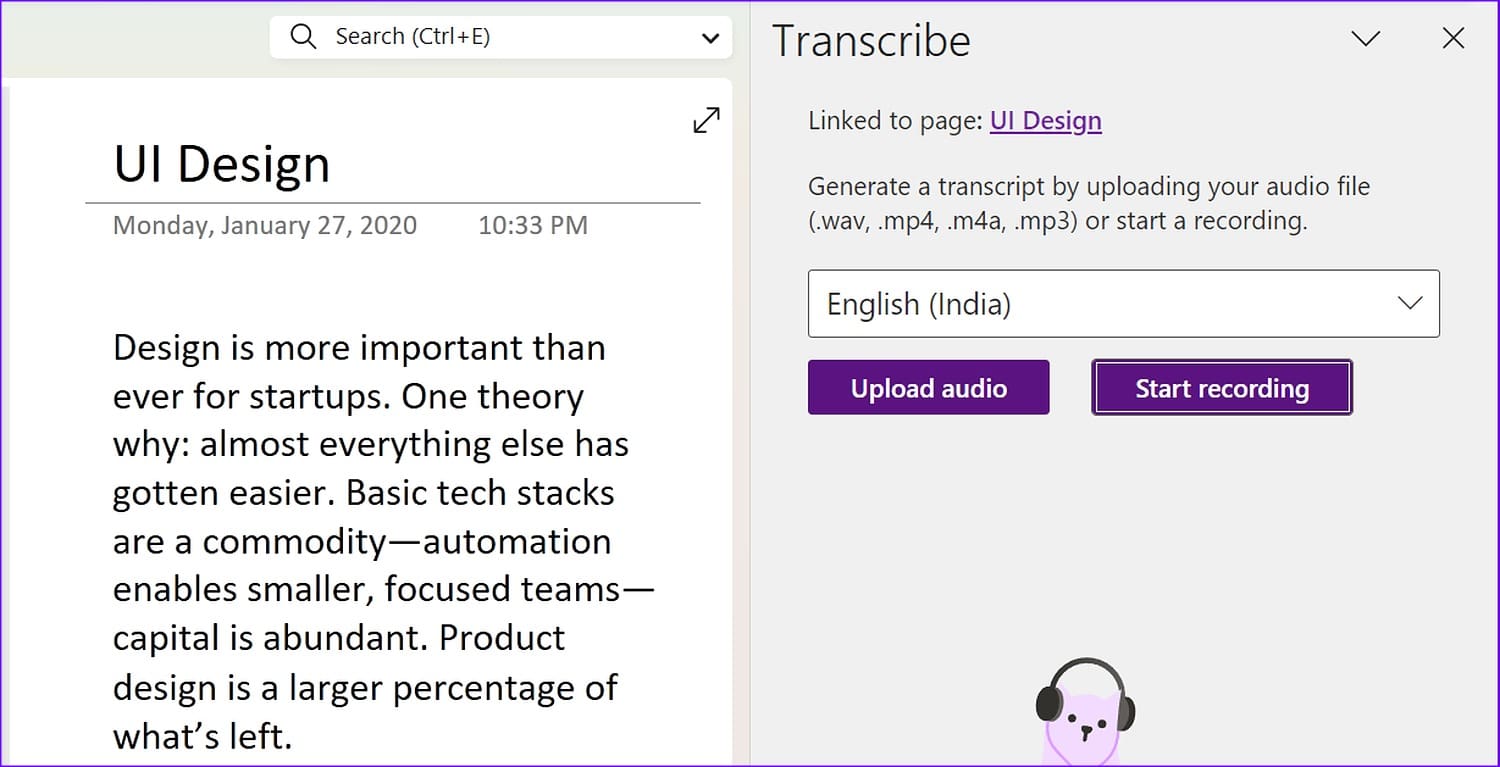This screenshot has width=1500, height=767.
Task: Open the Transcribe pane options chevron
Action: [1365, 39]
